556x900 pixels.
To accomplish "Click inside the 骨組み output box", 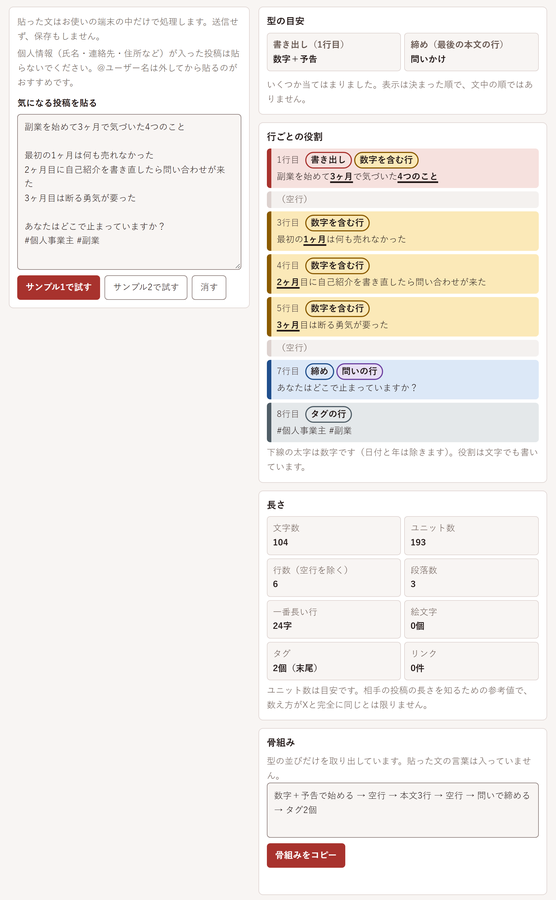I will pos(403,810).
